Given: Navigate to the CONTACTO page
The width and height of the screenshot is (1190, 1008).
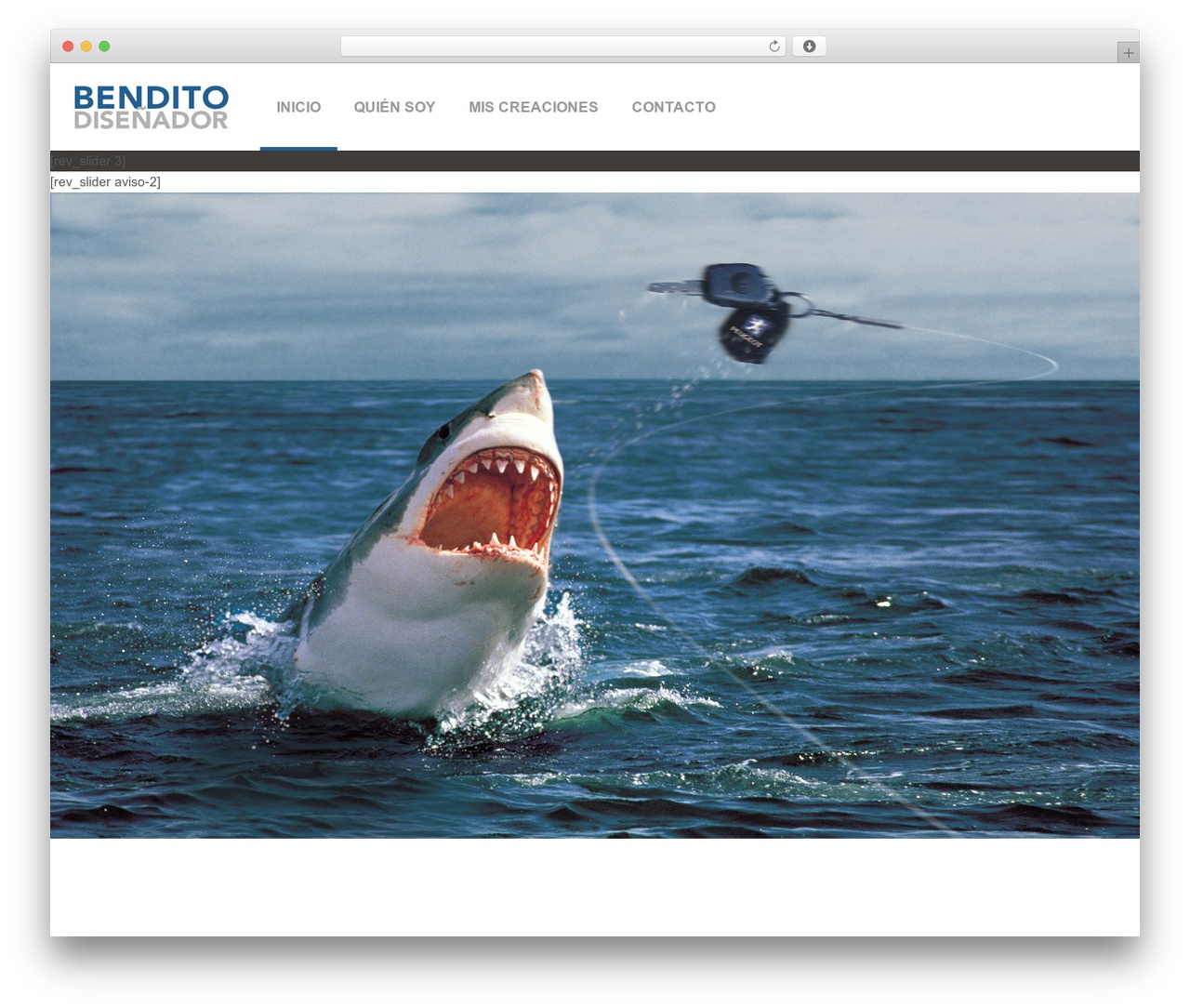Looking at the screenshot, I should 674,107.
